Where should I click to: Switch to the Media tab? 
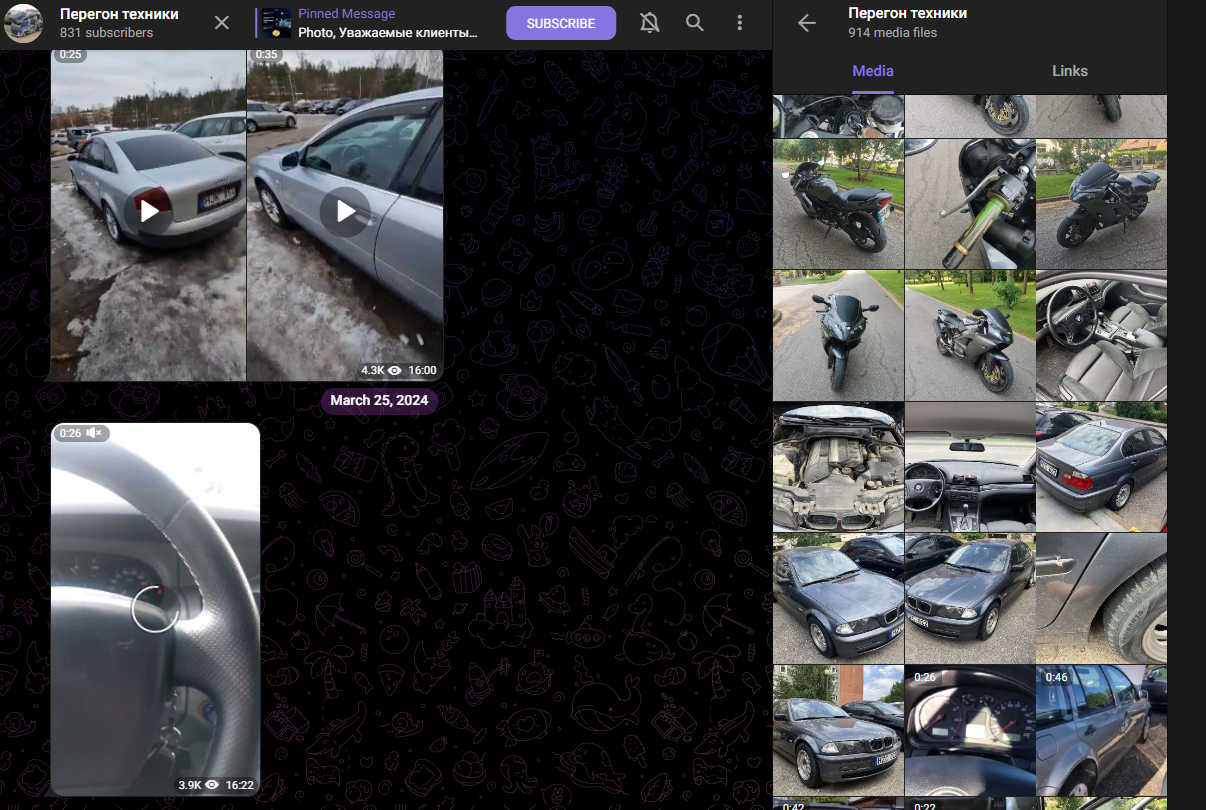click(873, 71)
